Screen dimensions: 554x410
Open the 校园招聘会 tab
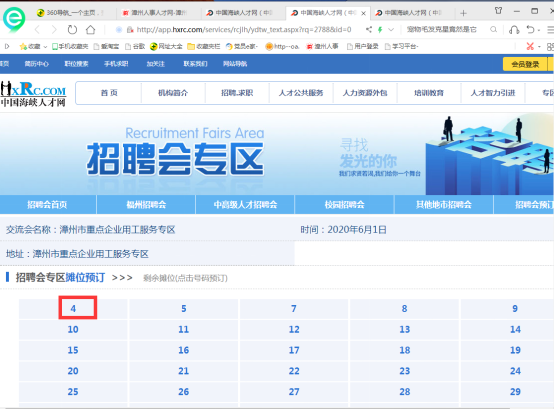click(x=344, y=204)
